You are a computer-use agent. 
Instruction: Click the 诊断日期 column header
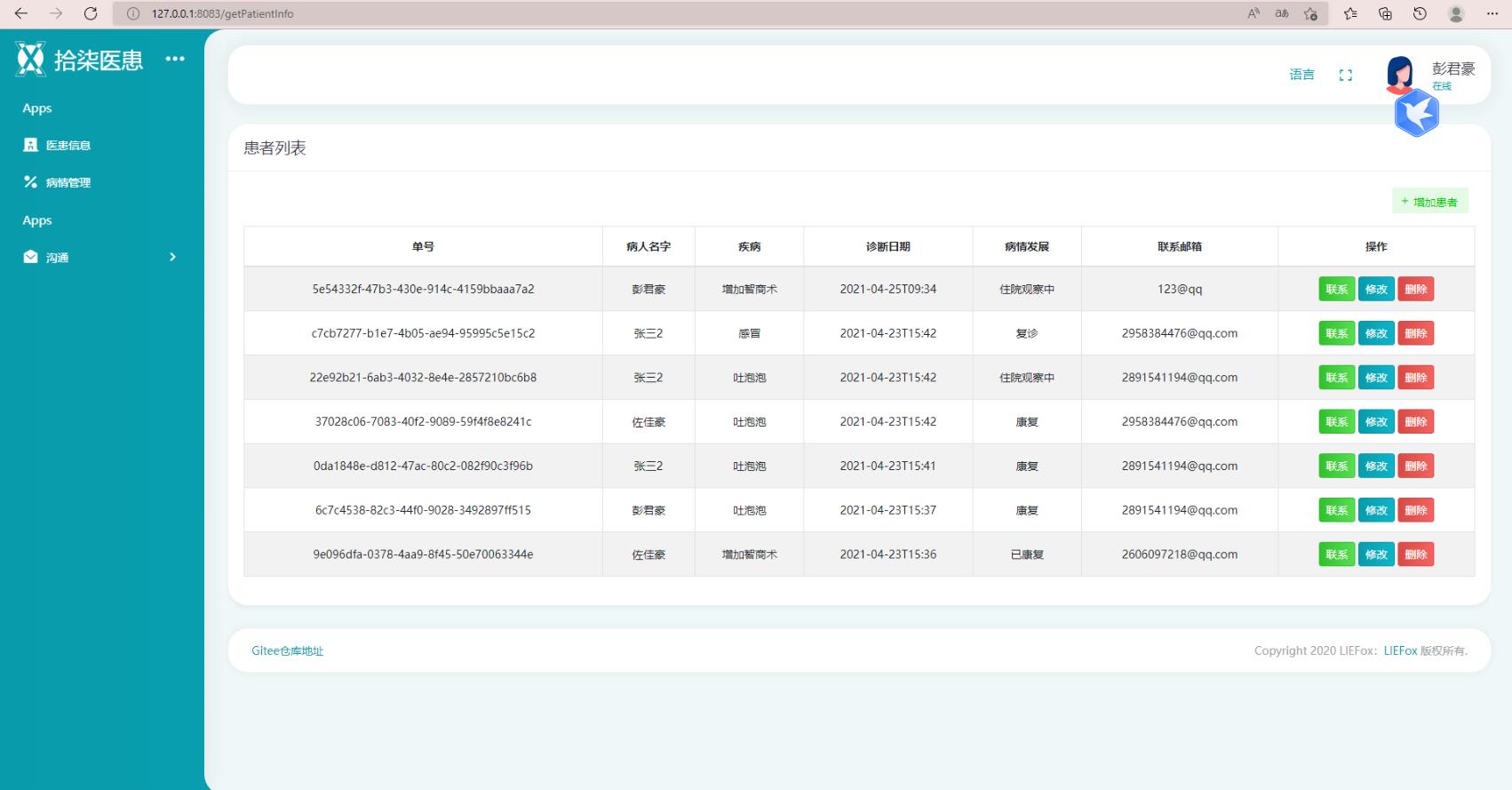(888, 246)
